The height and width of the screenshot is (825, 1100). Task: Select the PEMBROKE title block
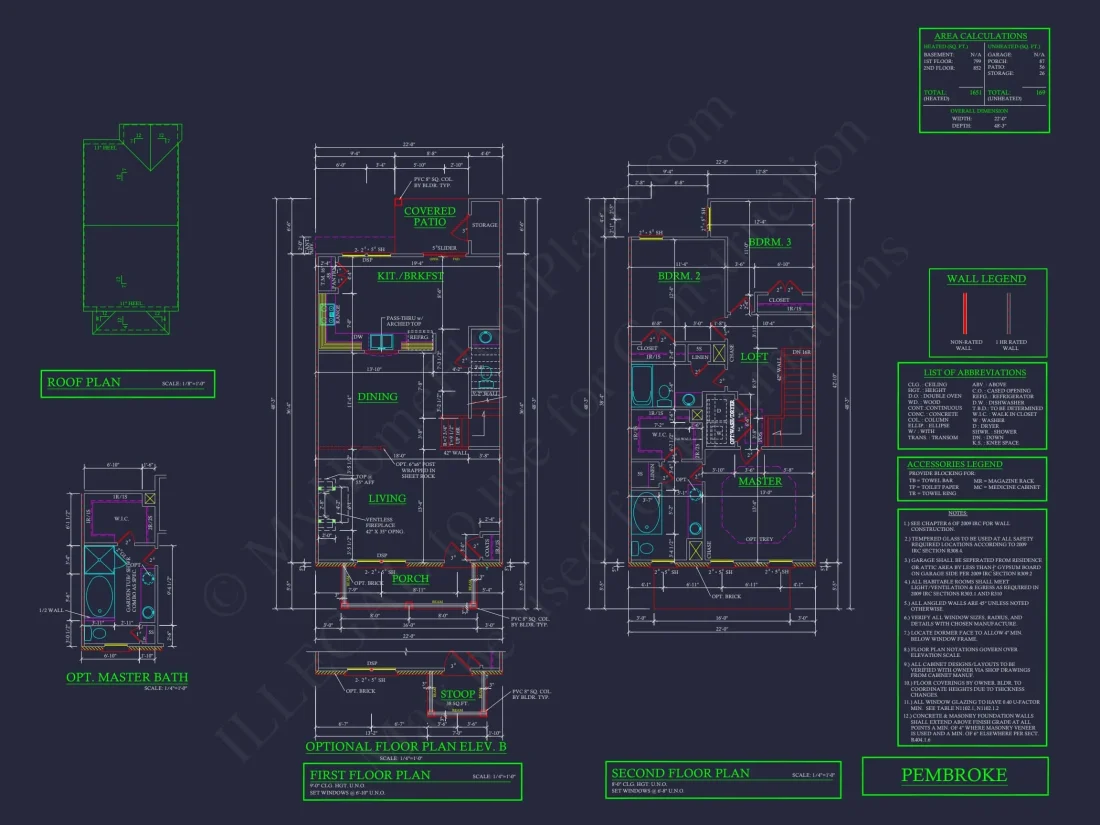click(x=954, y=775)
